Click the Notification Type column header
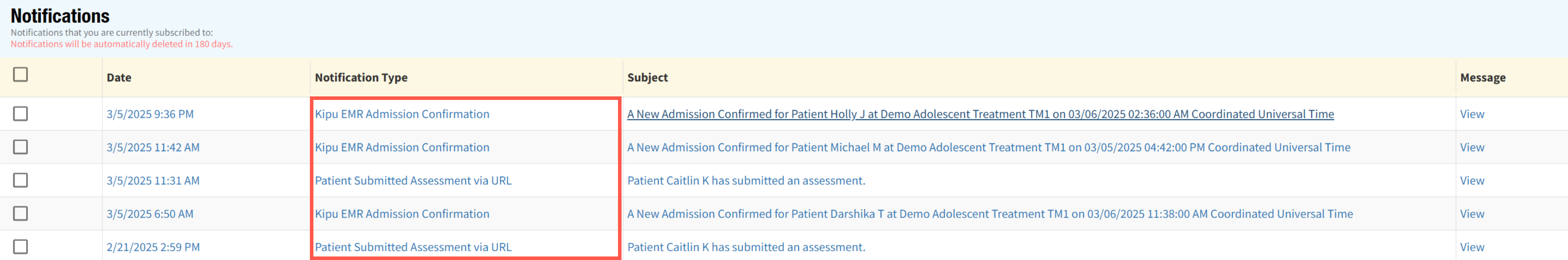The width and height of the screenshot is (1568, 260). (361, 78)
